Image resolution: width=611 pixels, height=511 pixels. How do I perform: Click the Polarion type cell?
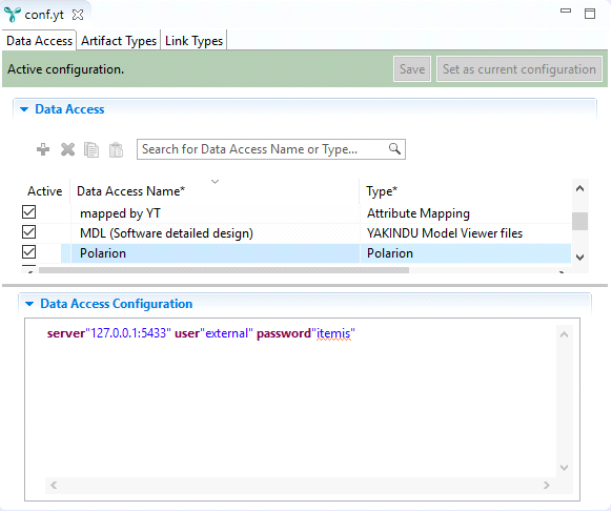coord(390,253)
